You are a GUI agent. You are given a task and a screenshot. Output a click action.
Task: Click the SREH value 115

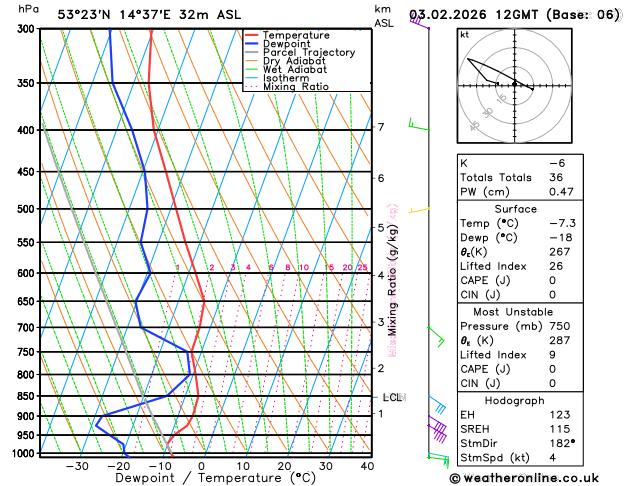pyautogui.click(x=560, y=429)
